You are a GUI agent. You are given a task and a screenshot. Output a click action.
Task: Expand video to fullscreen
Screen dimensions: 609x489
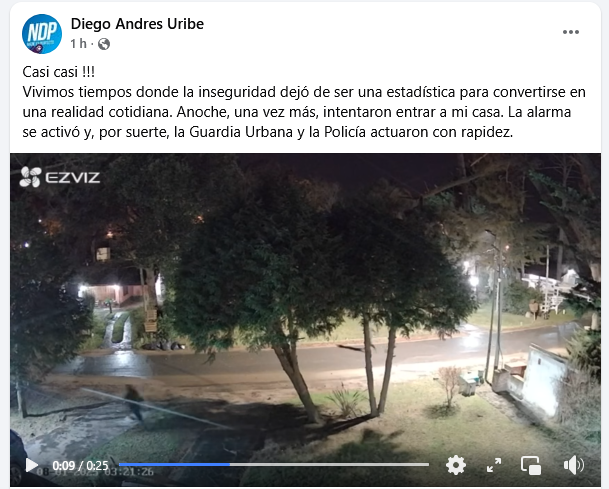coord(494,465)
